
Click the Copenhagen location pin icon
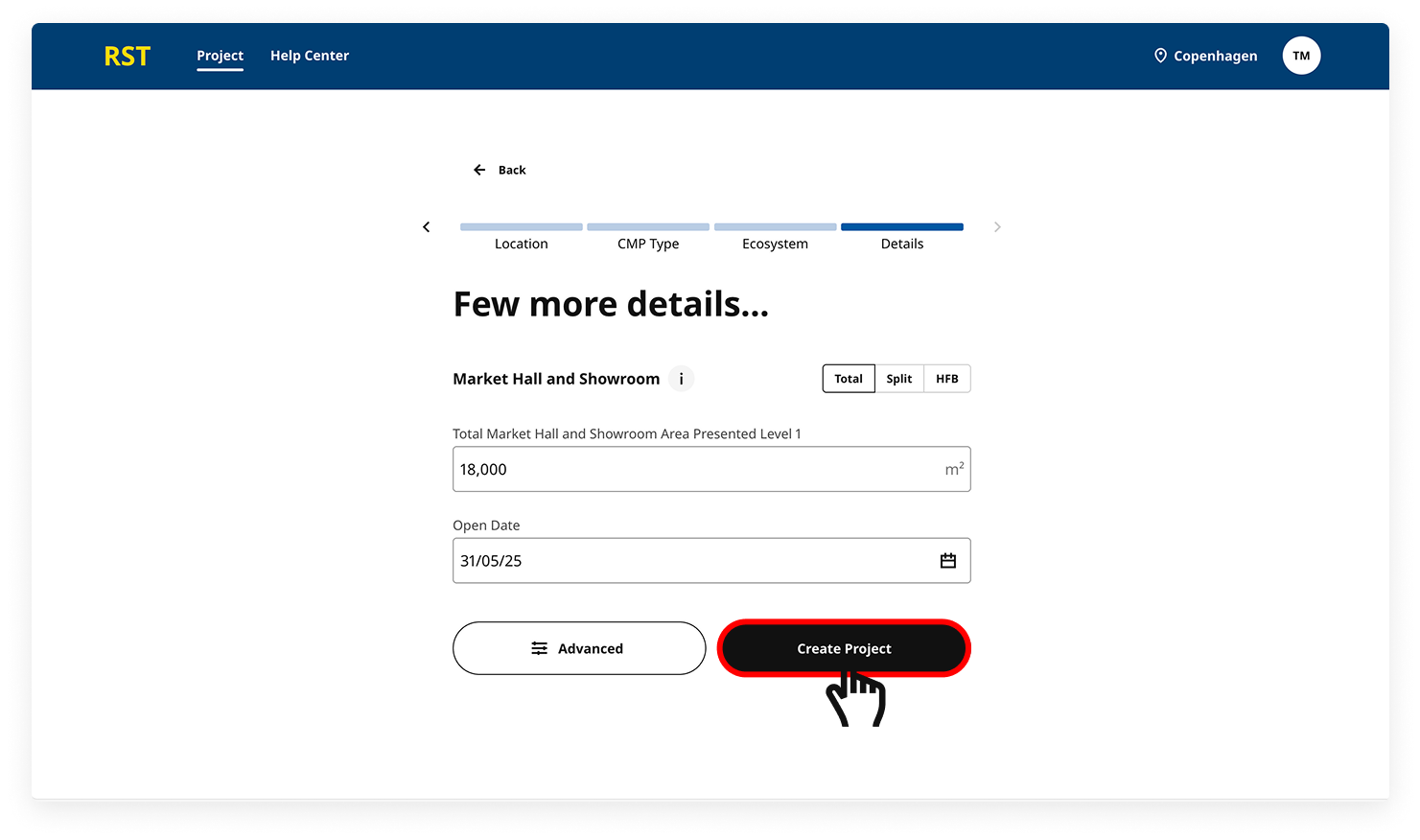click(x=1160, y=56)
